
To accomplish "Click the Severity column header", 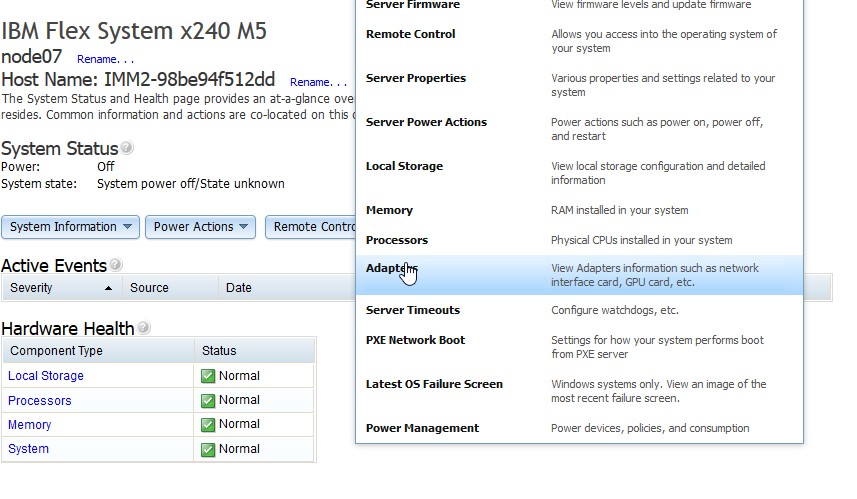I will (x=62, y=288).
